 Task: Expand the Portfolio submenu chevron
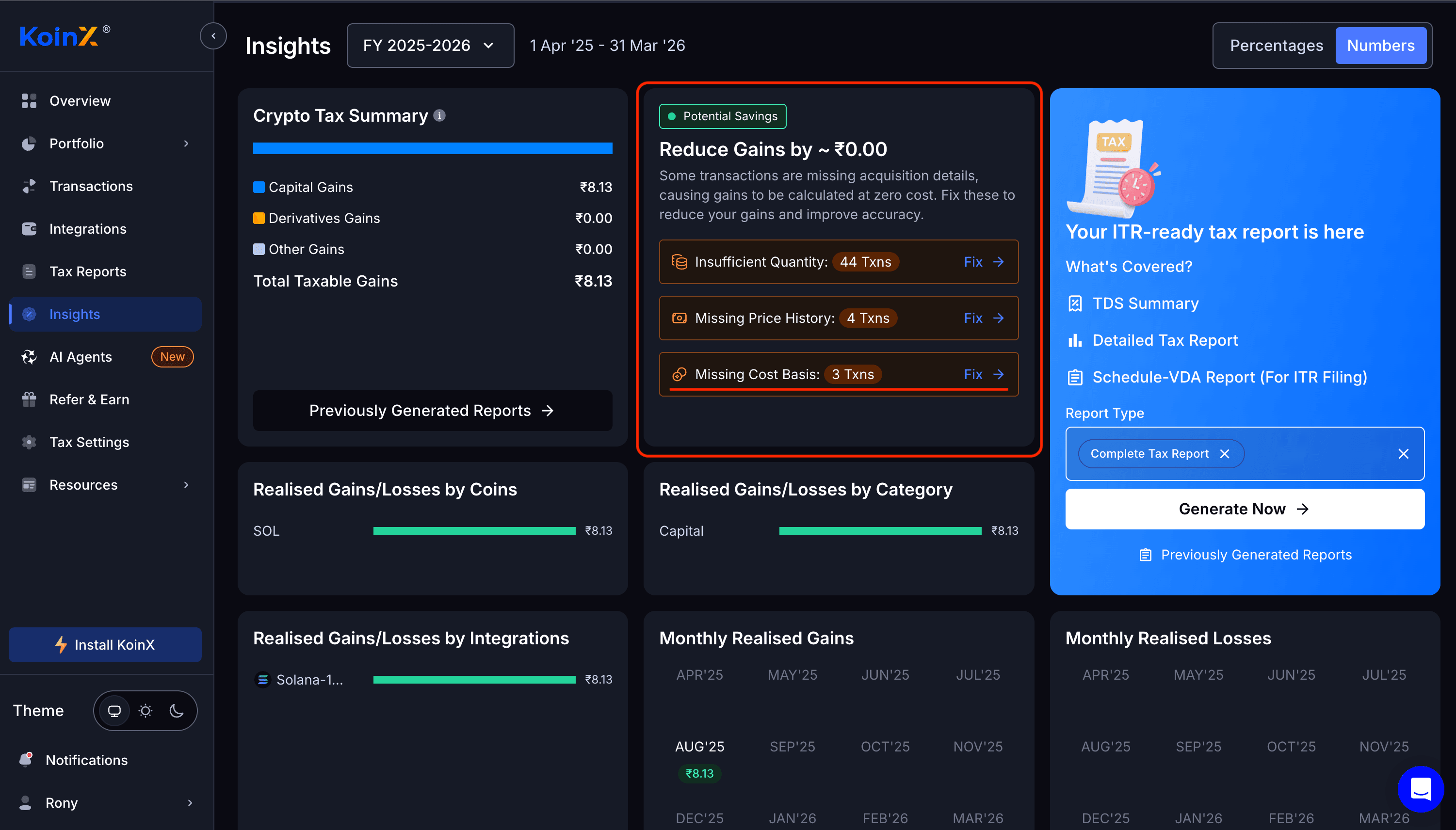[186, 143]
